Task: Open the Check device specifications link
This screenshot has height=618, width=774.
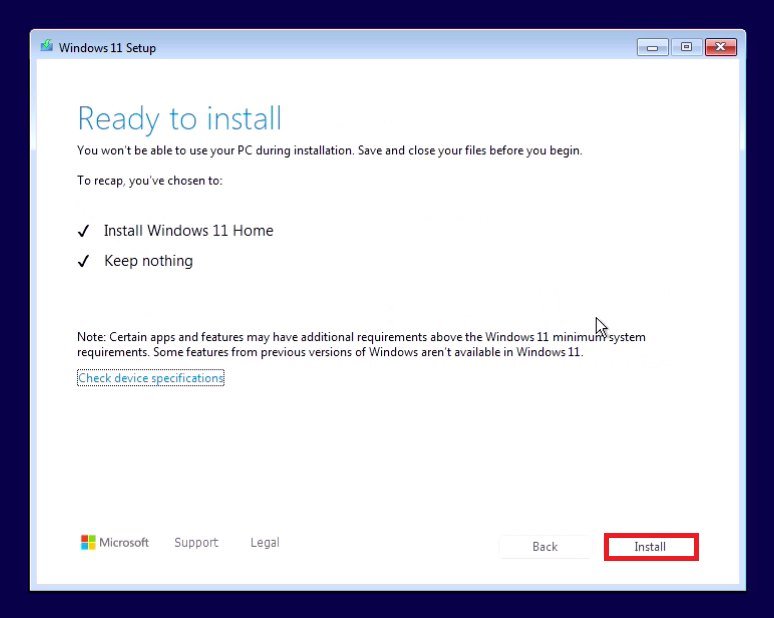Action: (x=151, y=378)
